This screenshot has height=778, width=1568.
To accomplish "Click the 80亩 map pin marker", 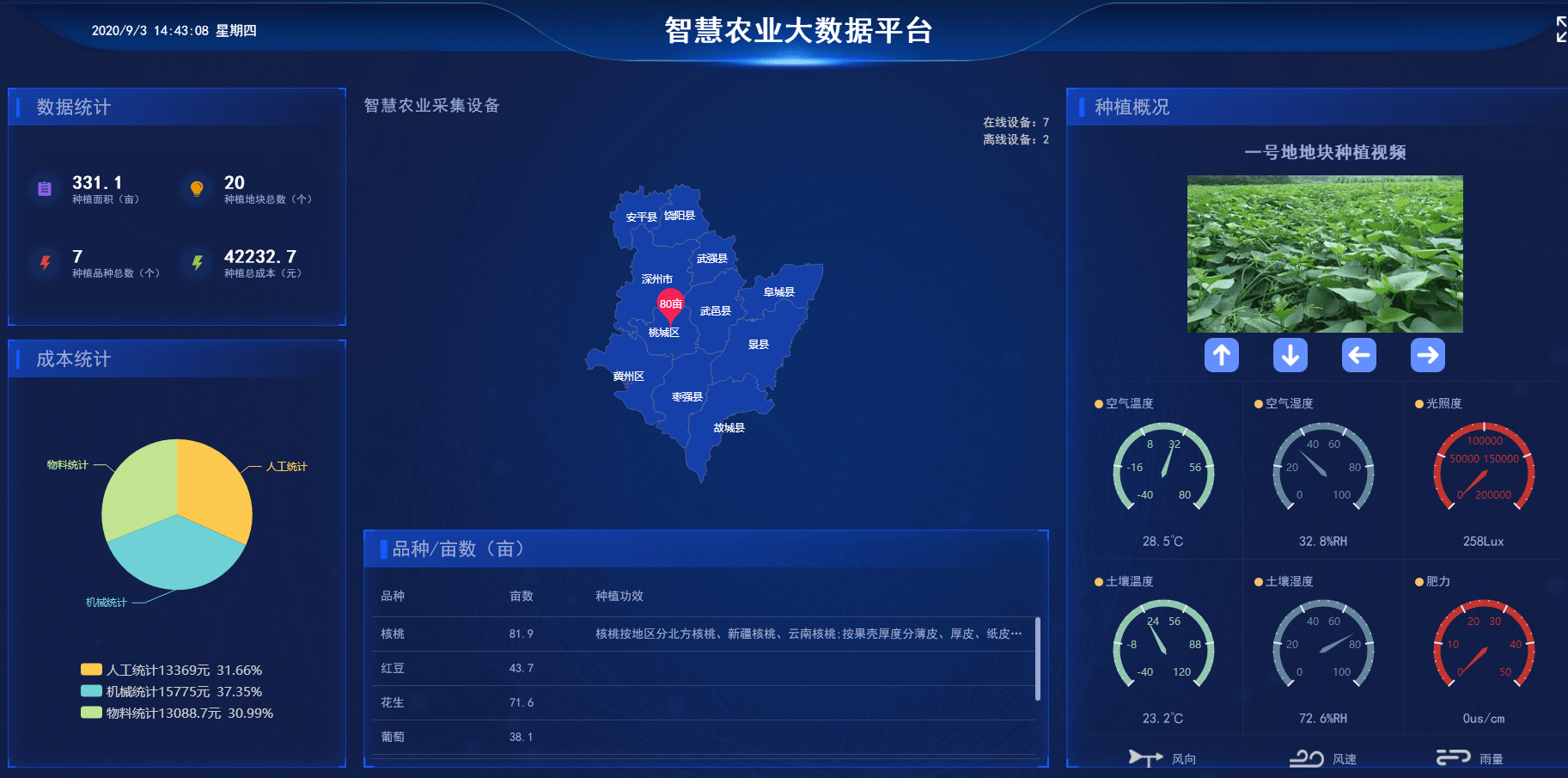I will (670, 304).
